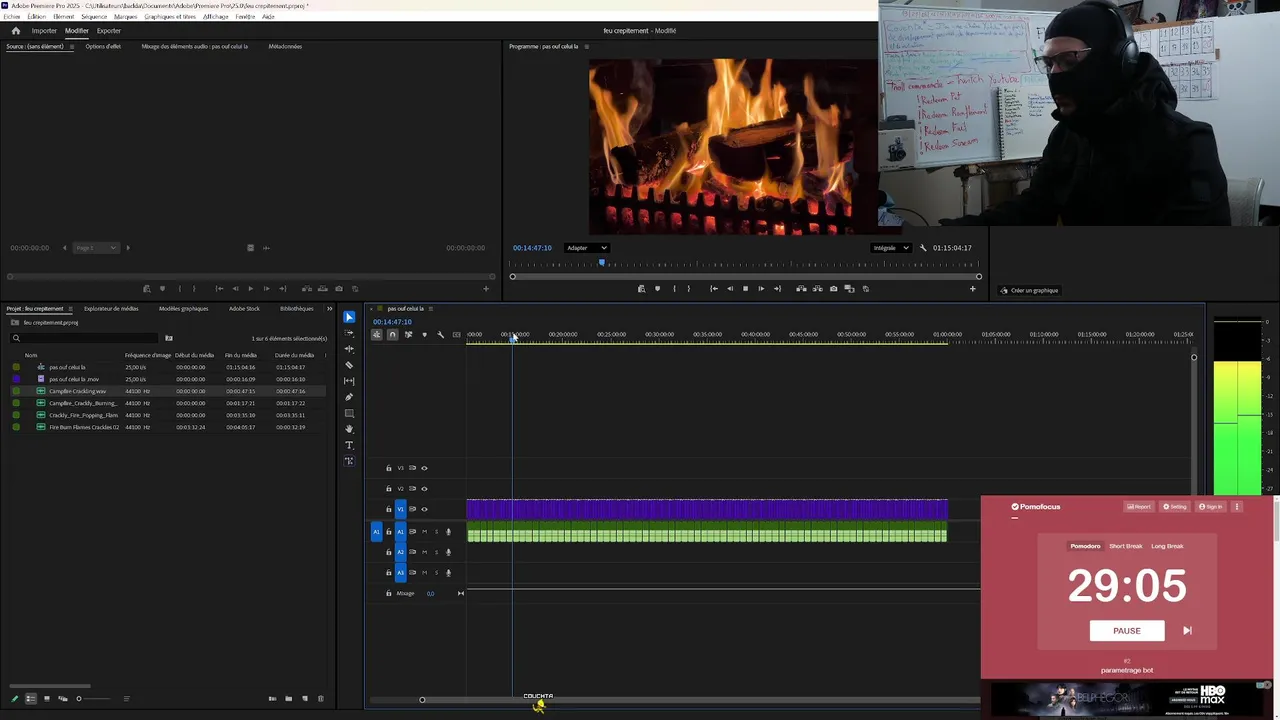Click the Home icon in top bar
Viewport: 1280px width, 720px height.
click(15, 31)
